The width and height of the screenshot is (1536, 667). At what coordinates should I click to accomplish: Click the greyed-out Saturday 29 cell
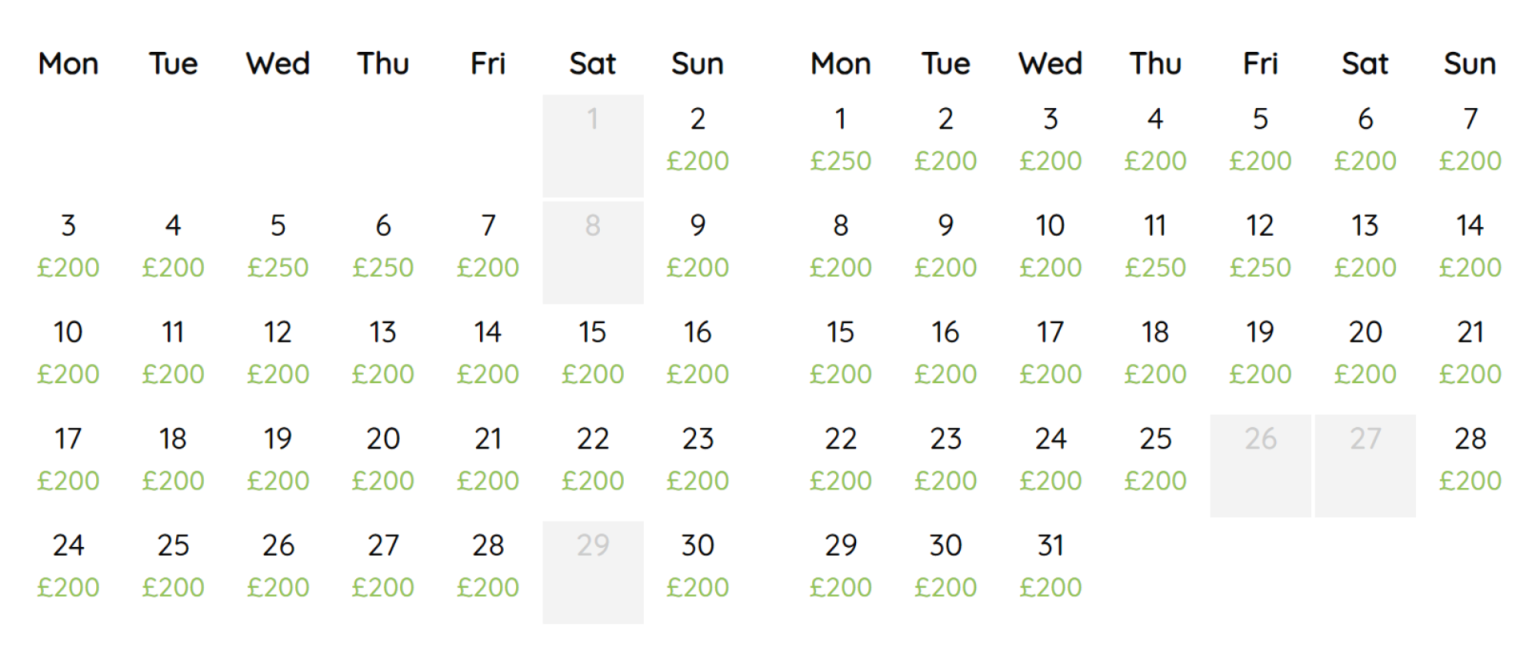[593, 572]
